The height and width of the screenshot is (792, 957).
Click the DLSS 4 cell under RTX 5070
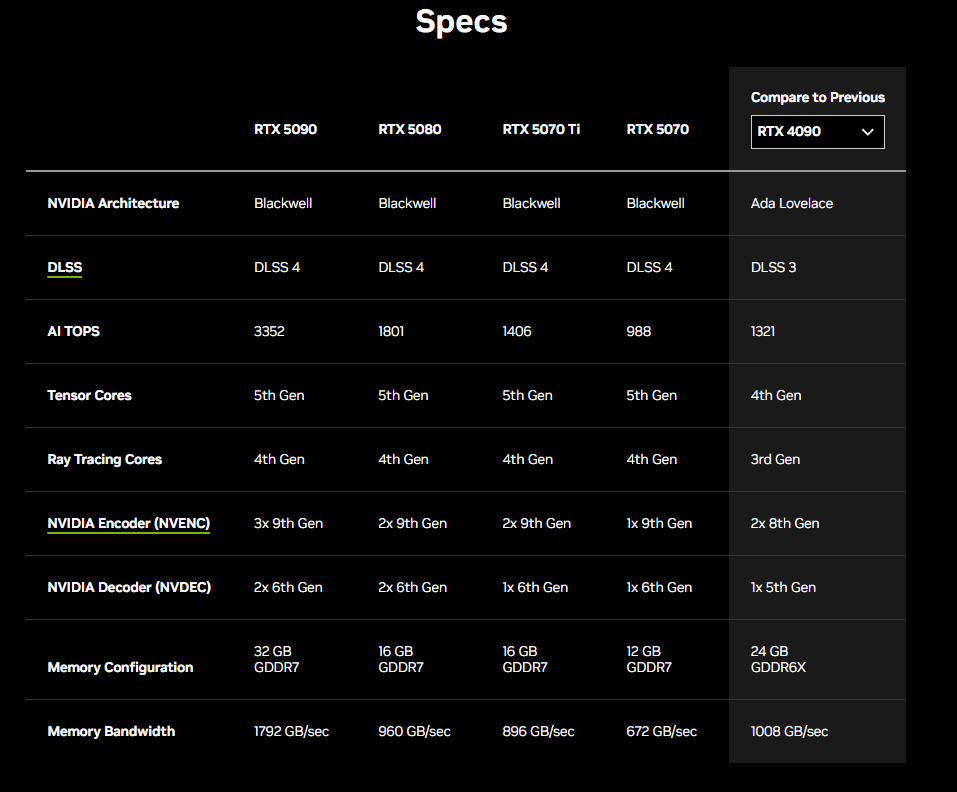coord(649,268)
